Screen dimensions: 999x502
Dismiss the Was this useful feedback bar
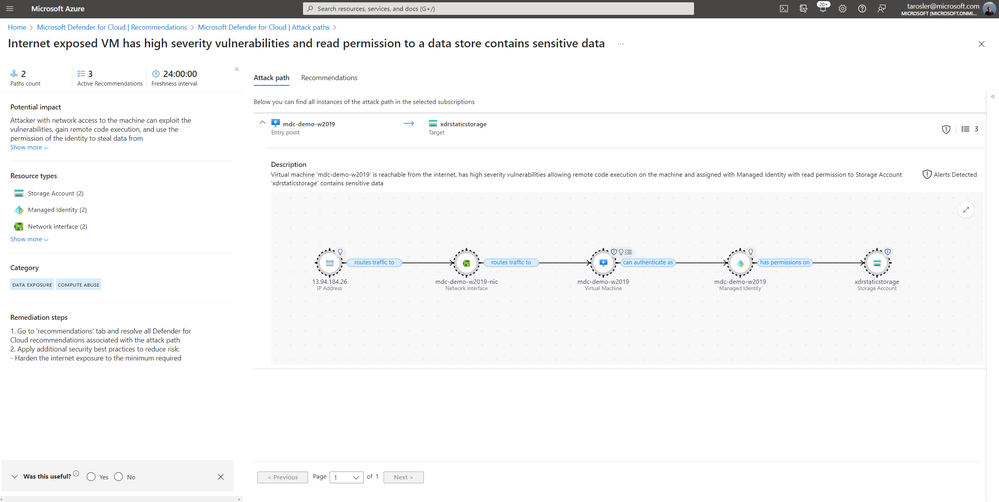click(220, 477)
